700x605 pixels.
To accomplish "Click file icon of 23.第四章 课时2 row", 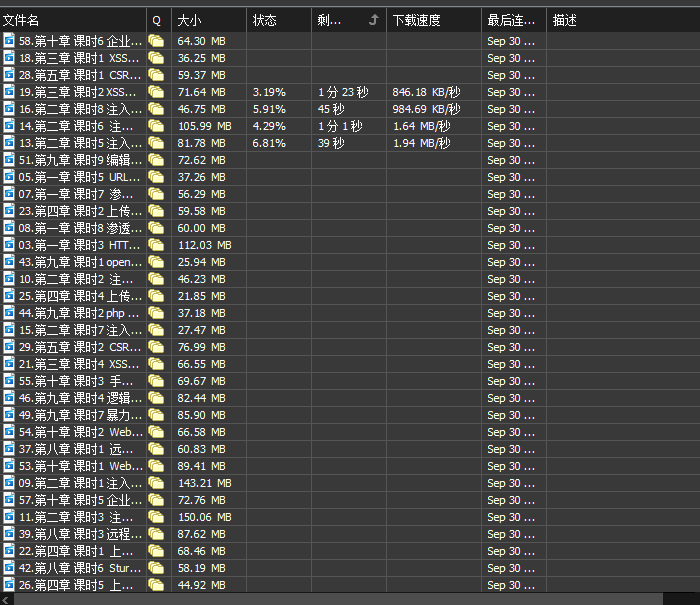I will tap(9, 211).
